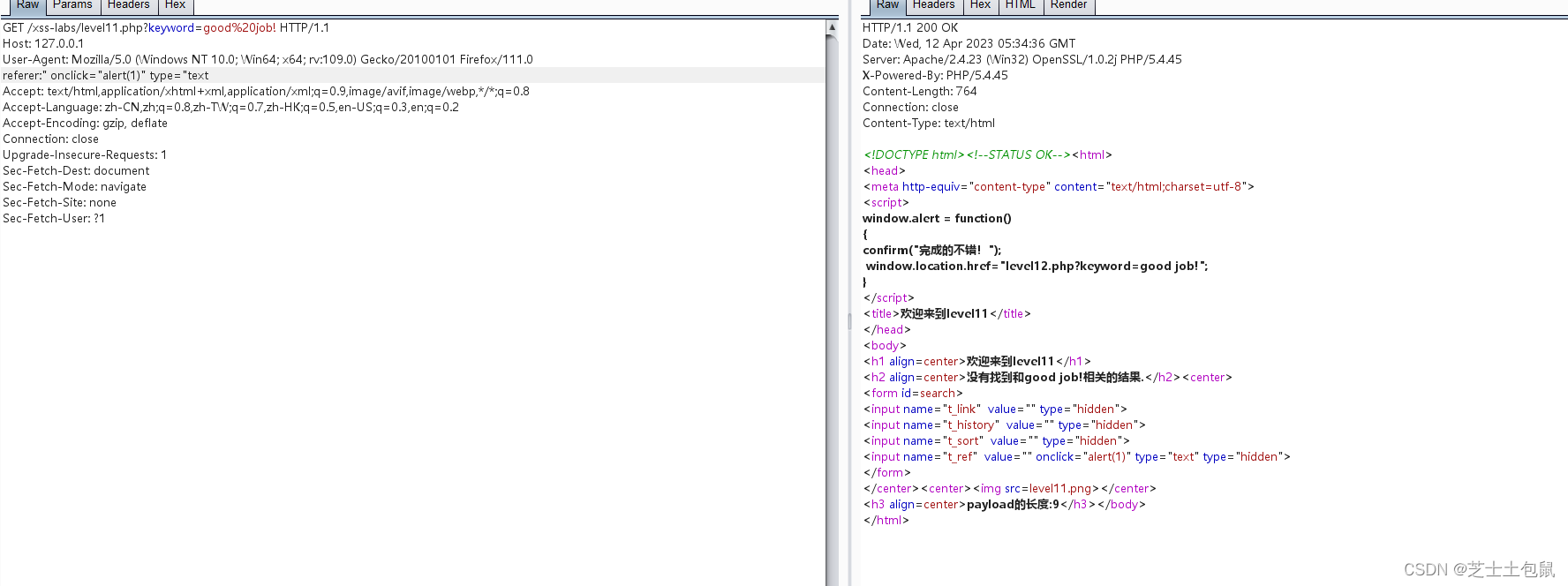Click the Sec-Fetch-Site: none line
Image resolution: width=1568 pixels, height=586 pixels.
(59, 202)
